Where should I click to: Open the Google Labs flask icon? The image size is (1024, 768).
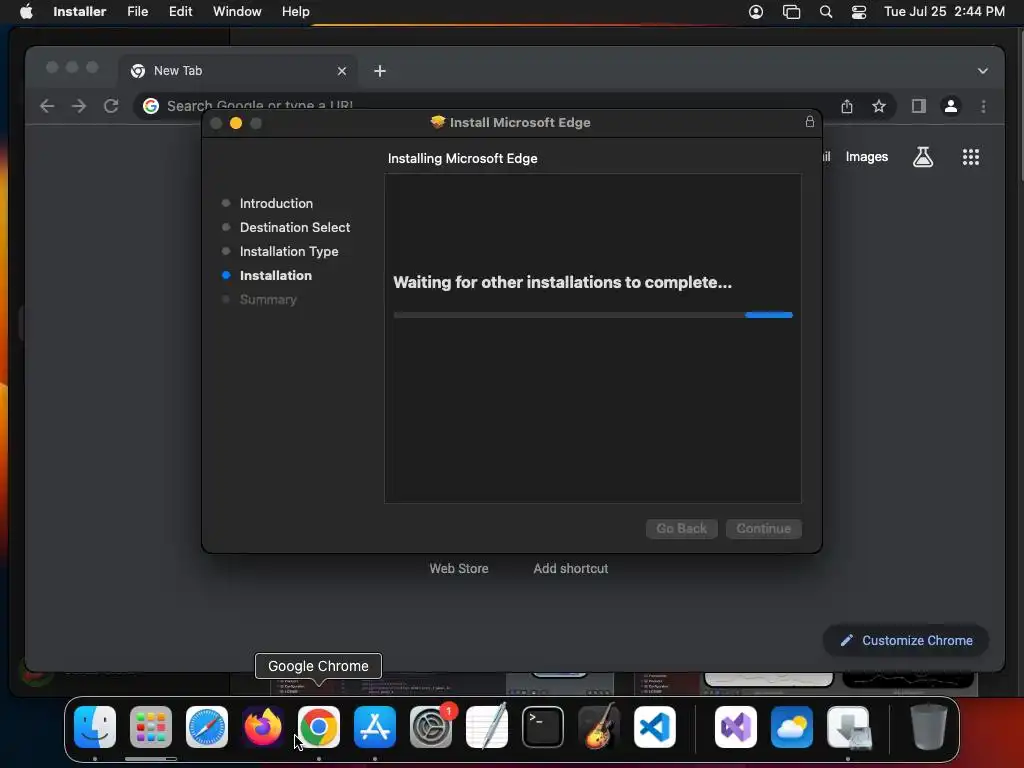pos(923,157)
